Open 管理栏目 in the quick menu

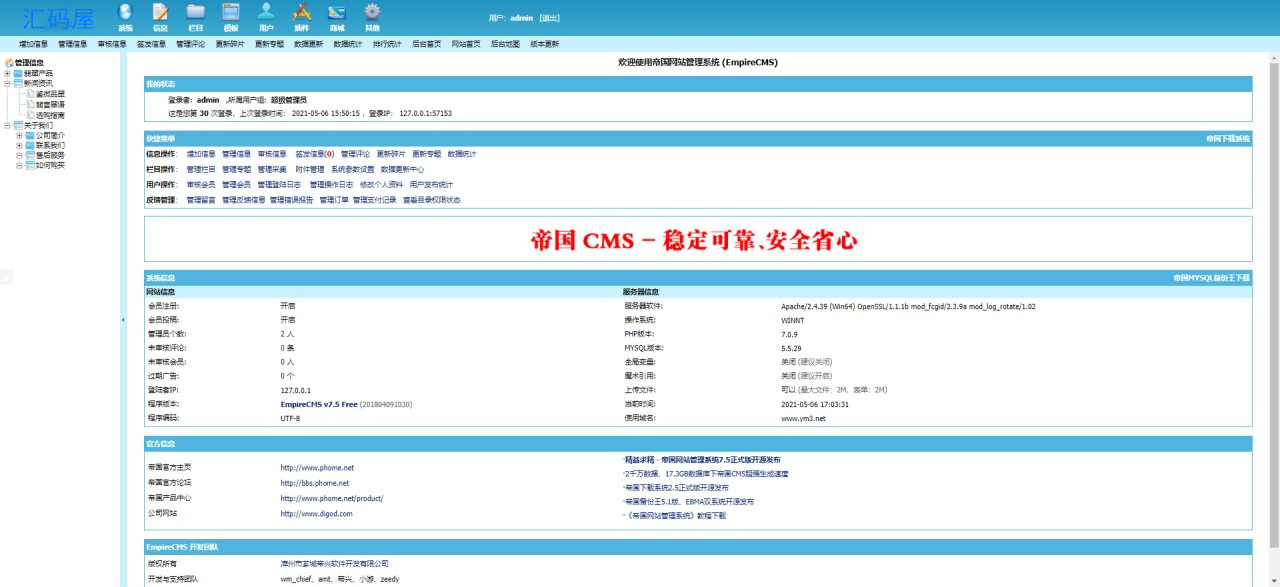coord(201,169)
